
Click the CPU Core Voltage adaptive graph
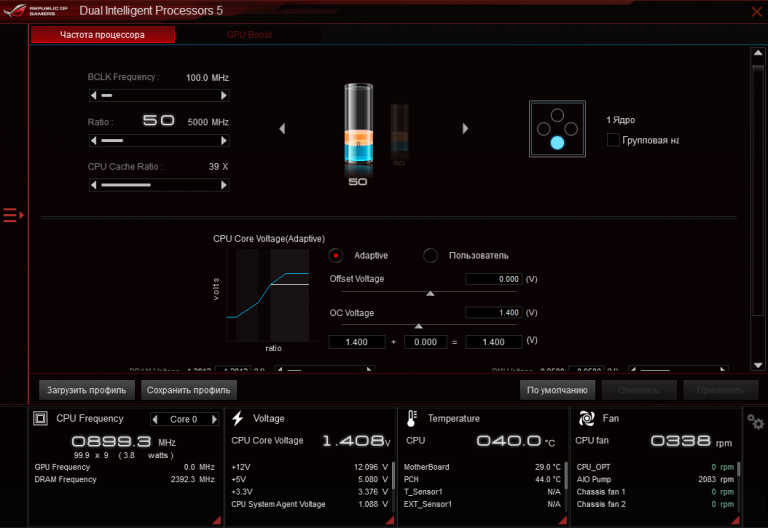click(268, 295)
